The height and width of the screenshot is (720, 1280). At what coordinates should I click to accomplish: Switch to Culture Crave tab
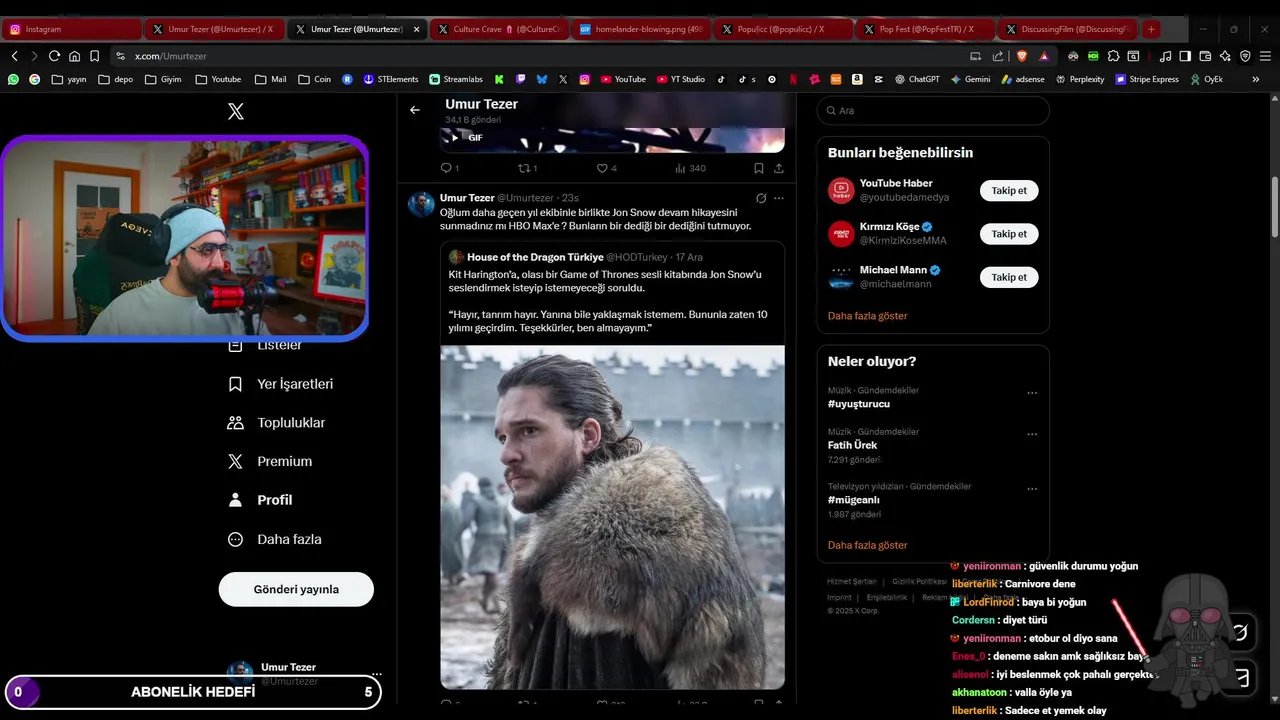click(x=500, y=29)
